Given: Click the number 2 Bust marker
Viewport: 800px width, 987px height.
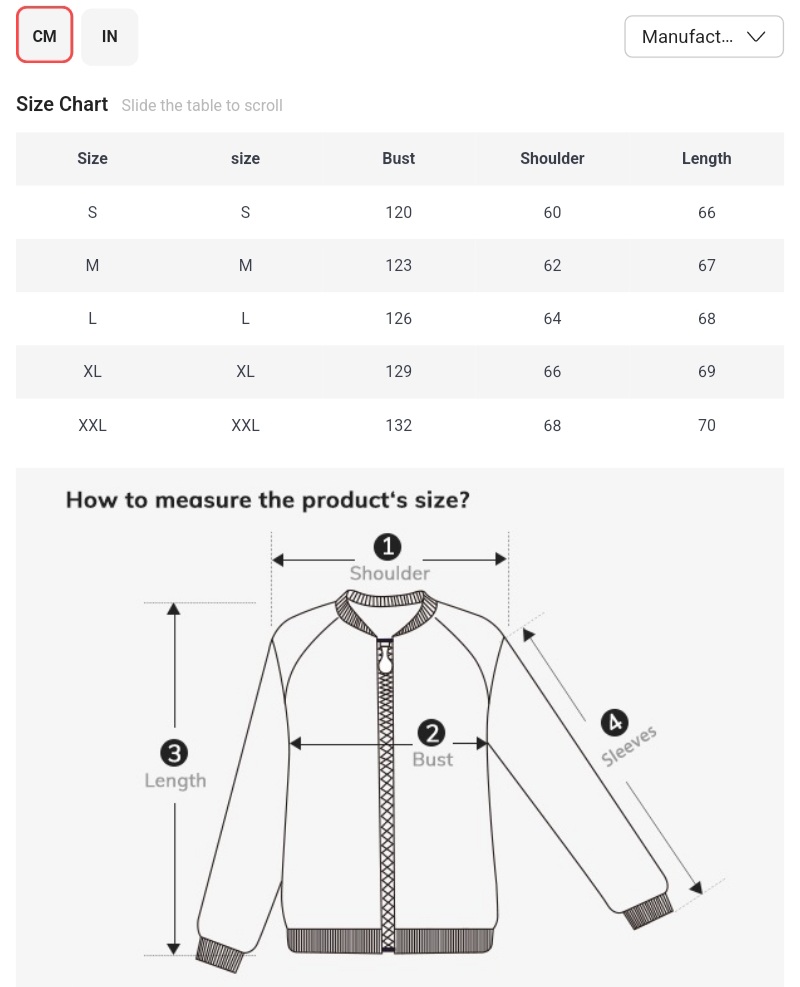Looking at the screenshot, I should pos(431,733).
